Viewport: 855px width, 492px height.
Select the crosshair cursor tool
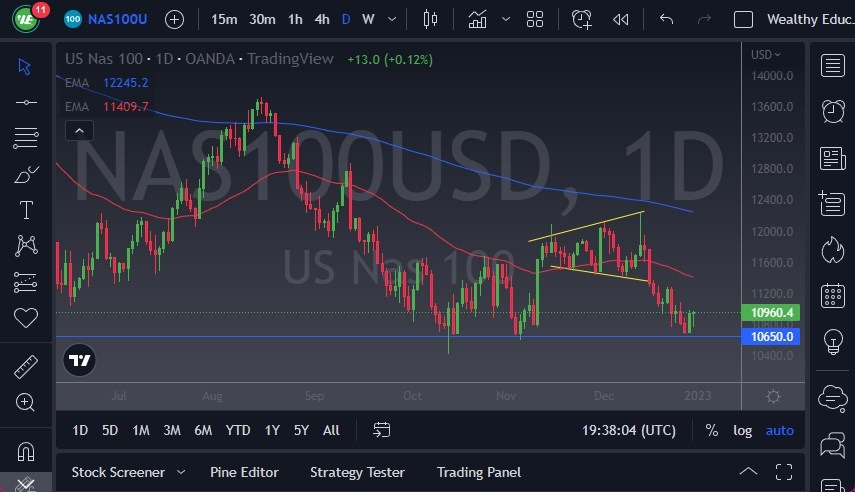(x=25, y=66)
